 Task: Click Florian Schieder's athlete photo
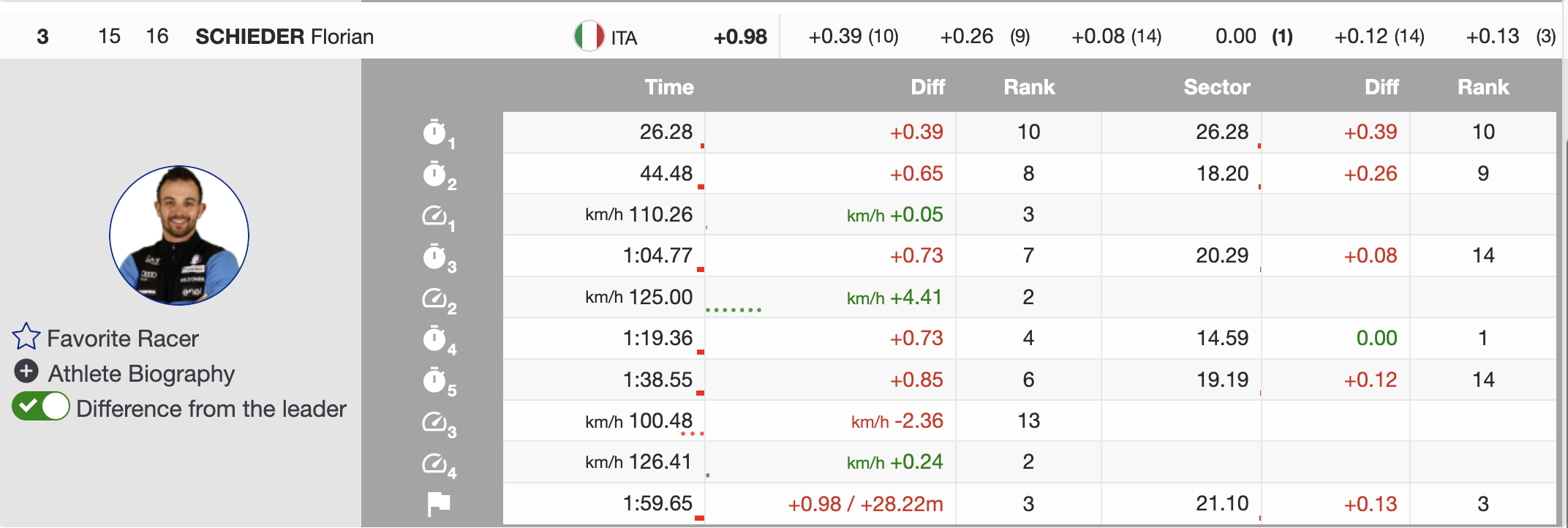pyautogui.click(x=179, y=235)
